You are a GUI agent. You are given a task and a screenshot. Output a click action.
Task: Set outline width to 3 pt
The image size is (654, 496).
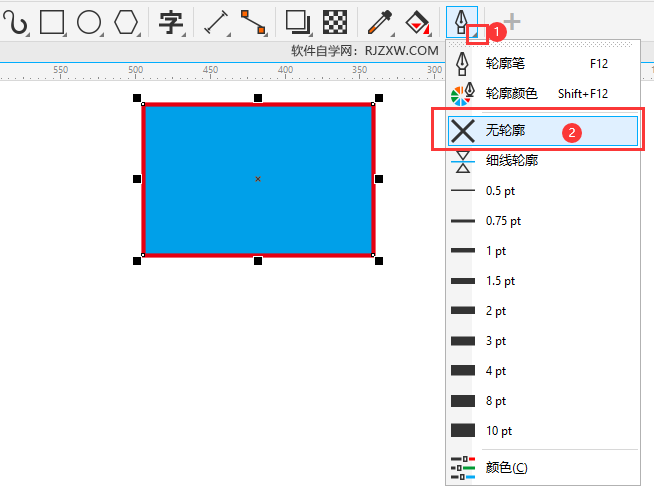coord(543,341)
